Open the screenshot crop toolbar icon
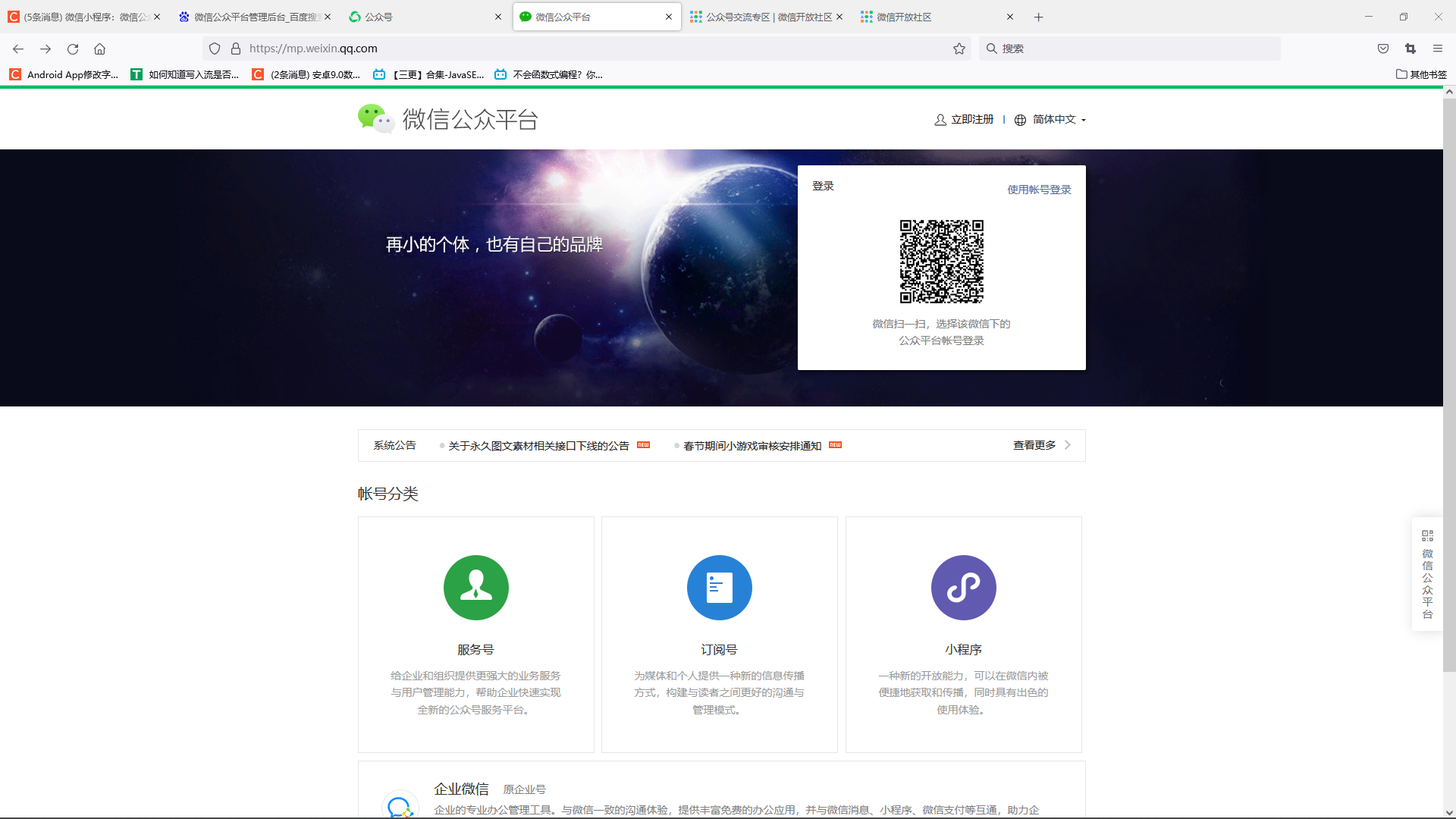Viewport: 1456px width, 819px height. [x=1410, y=49]
